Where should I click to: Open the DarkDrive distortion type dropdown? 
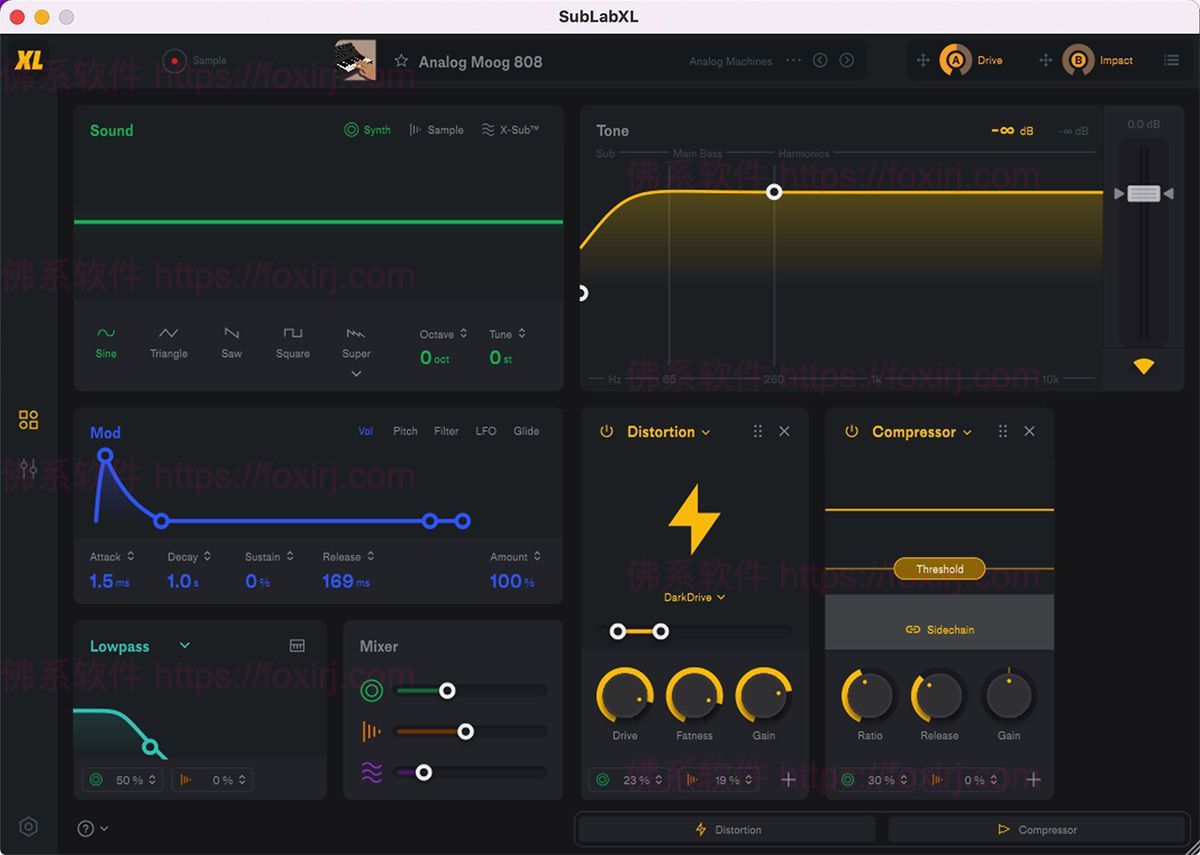[694, 597]
